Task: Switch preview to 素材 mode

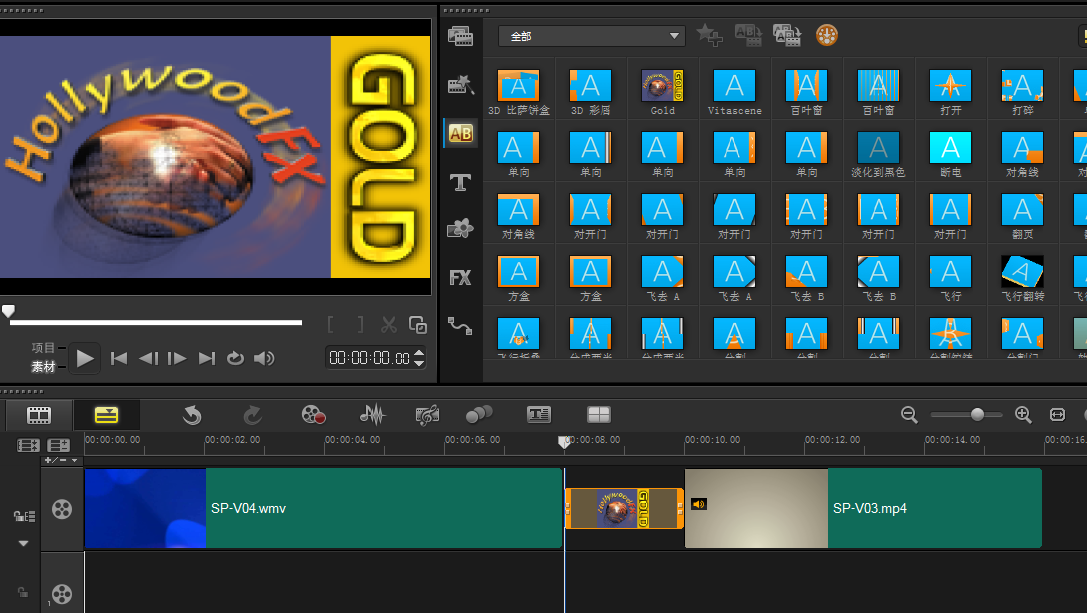Action: [43, 367]
